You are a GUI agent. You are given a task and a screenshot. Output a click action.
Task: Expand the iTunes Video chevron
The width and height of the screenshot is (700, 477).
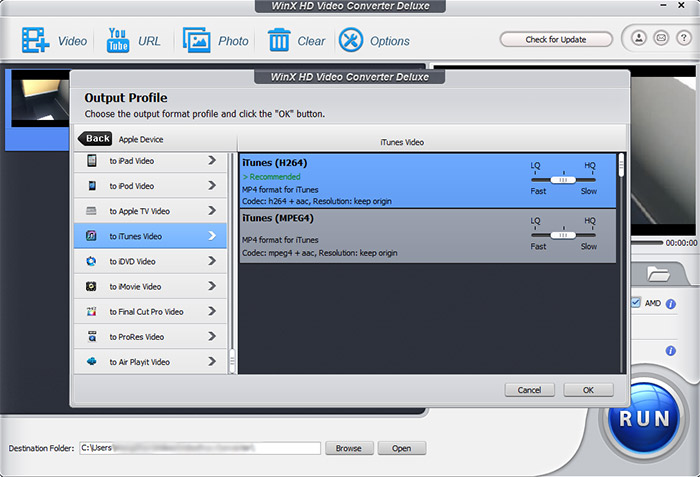[212, 235]
